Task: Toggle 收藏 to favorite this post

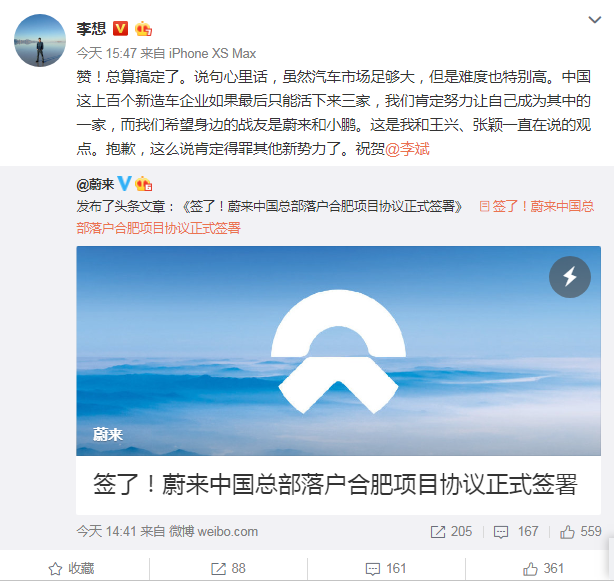Action: (x=71, y=569)
